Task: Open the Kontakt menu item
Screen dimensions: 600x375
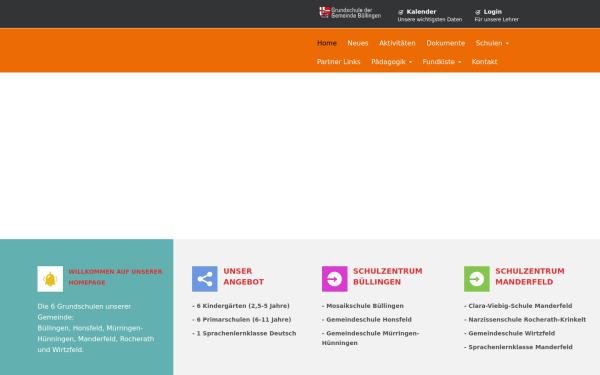Action: (484, 62)
